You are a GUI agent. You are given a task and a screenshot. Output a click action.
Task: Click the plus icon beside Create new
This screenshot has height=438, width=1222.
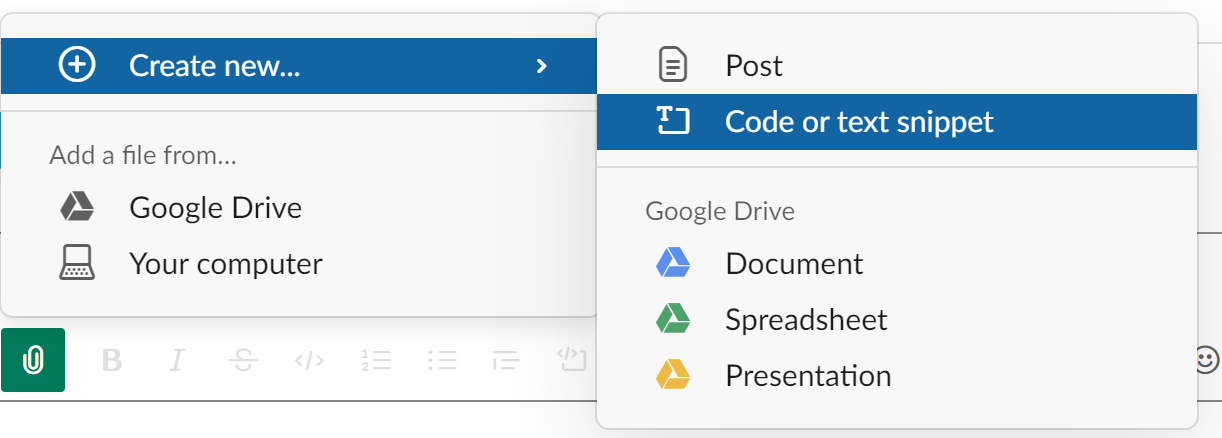tap(77, 66)
